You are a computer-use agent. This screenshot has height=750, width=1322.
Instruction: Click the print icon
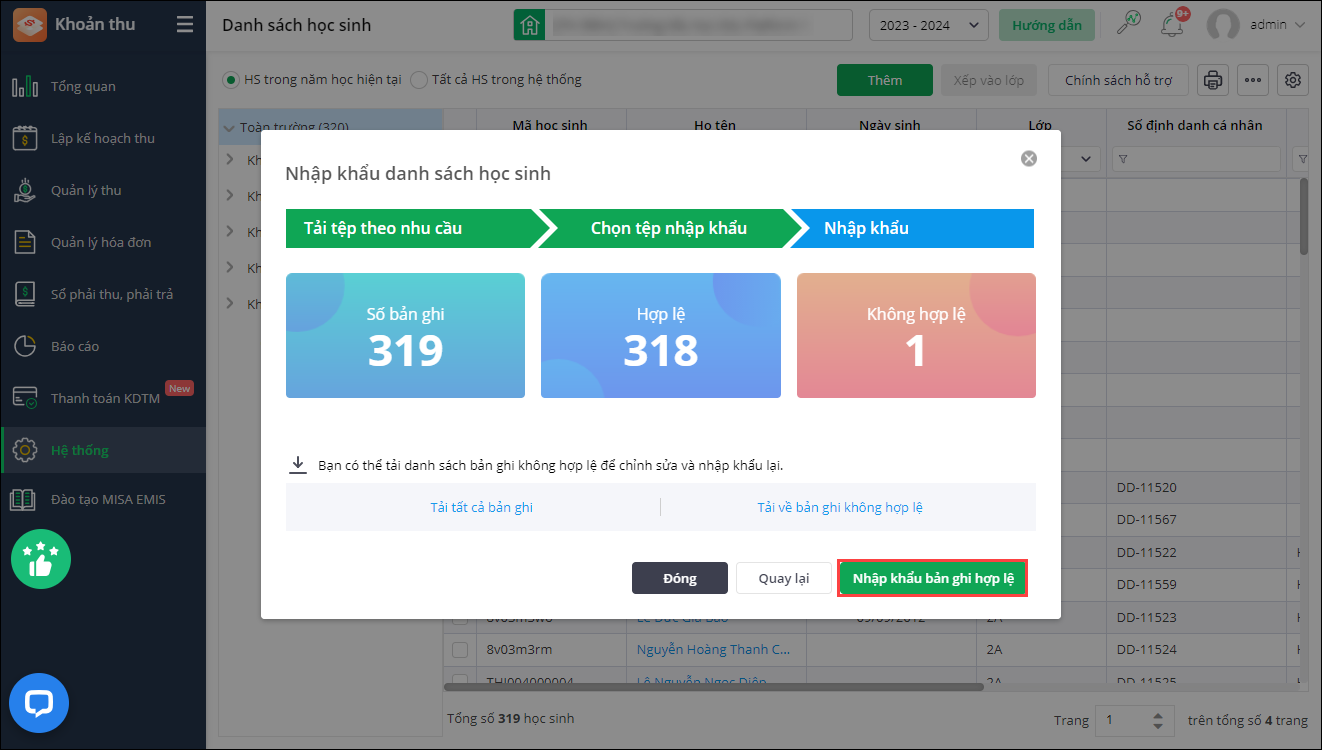click(x=1212, y=80)
